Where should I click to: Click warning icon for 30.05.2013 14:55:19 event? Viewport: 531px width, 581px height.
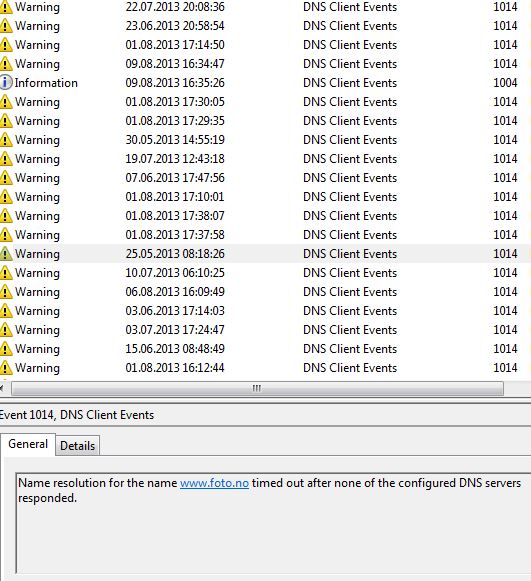[x=6, y=140]
